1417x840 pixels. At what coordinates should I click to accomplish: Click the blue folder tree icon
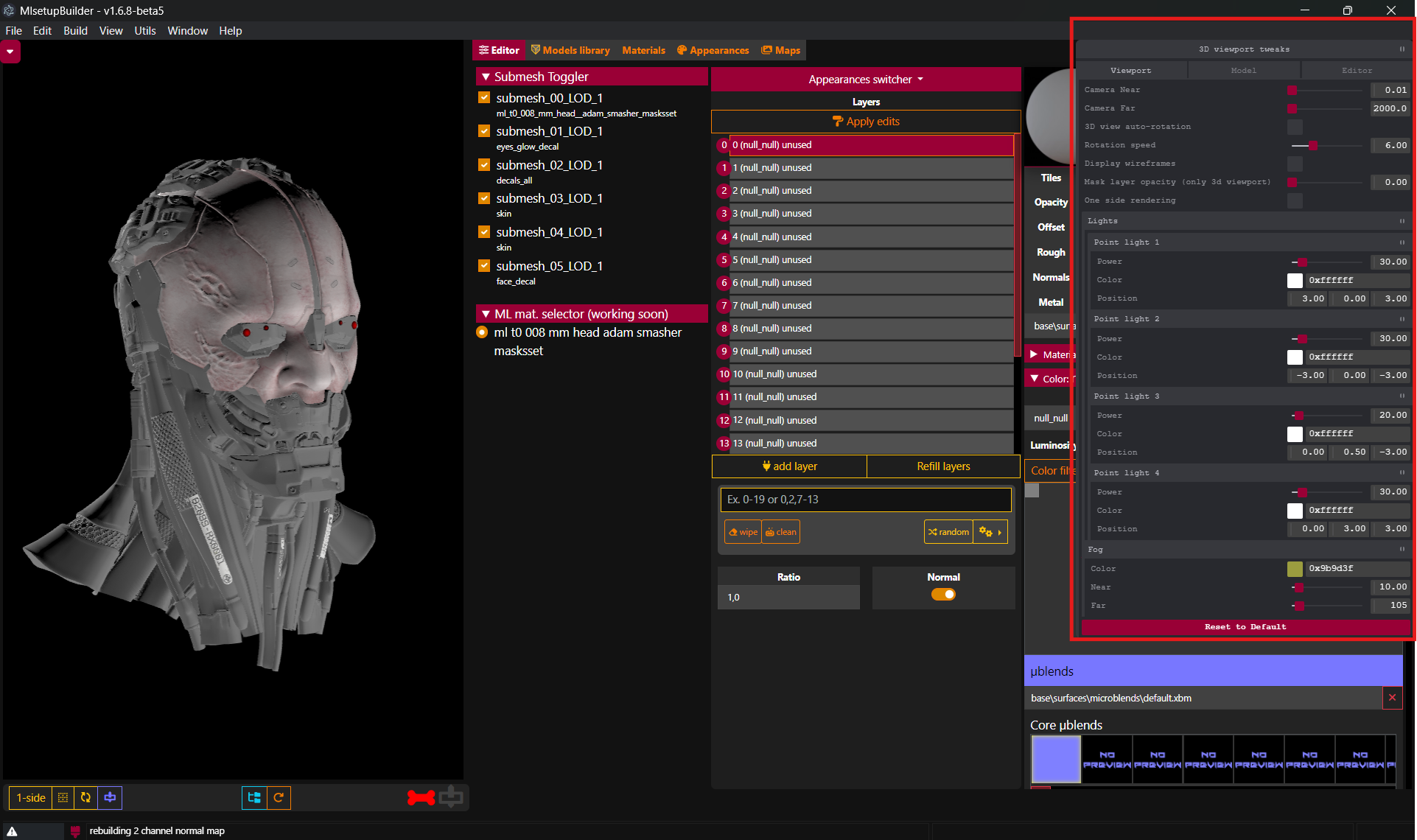(x=254, y=797)
